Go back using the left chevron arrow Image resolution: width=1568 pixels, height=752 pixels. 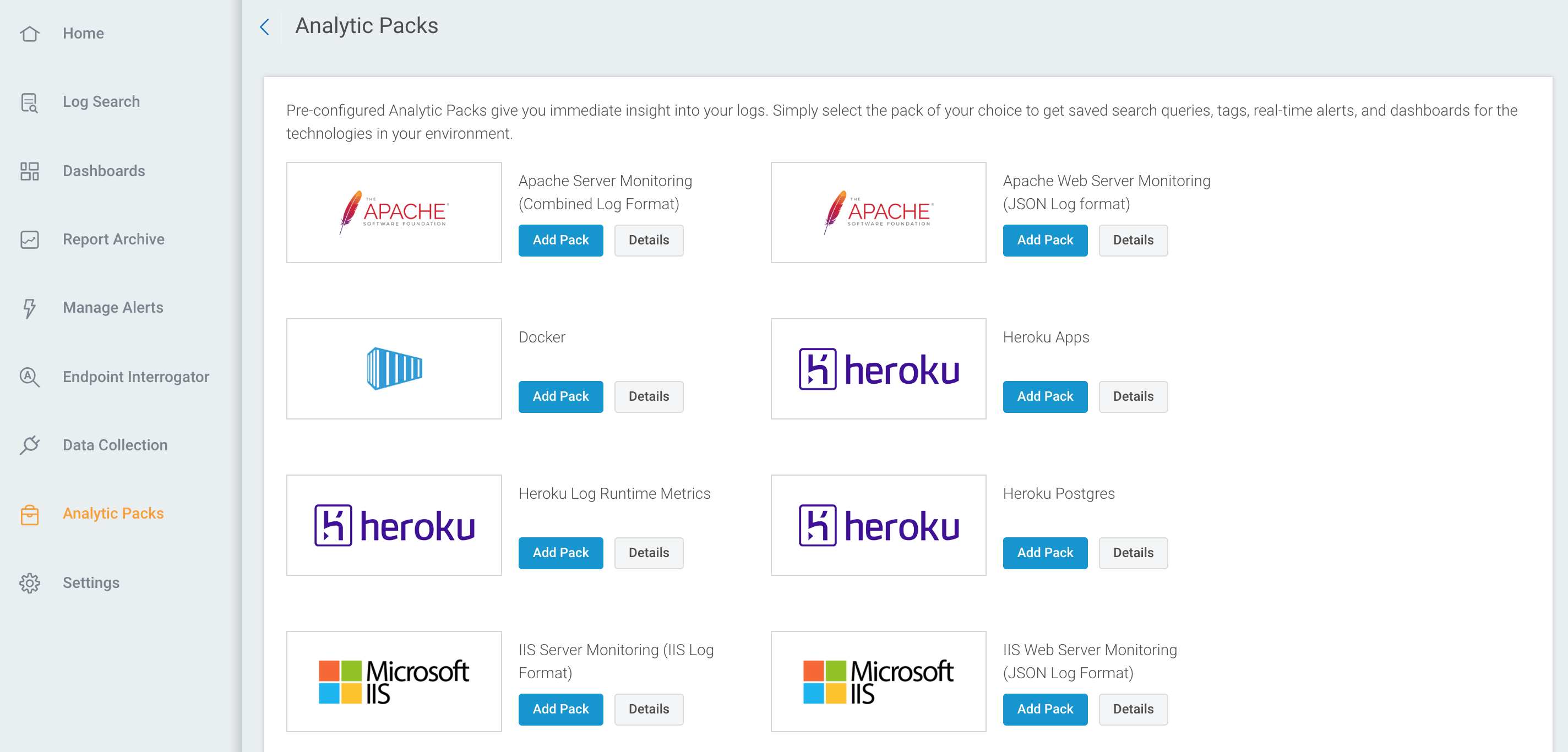[264, 27]
